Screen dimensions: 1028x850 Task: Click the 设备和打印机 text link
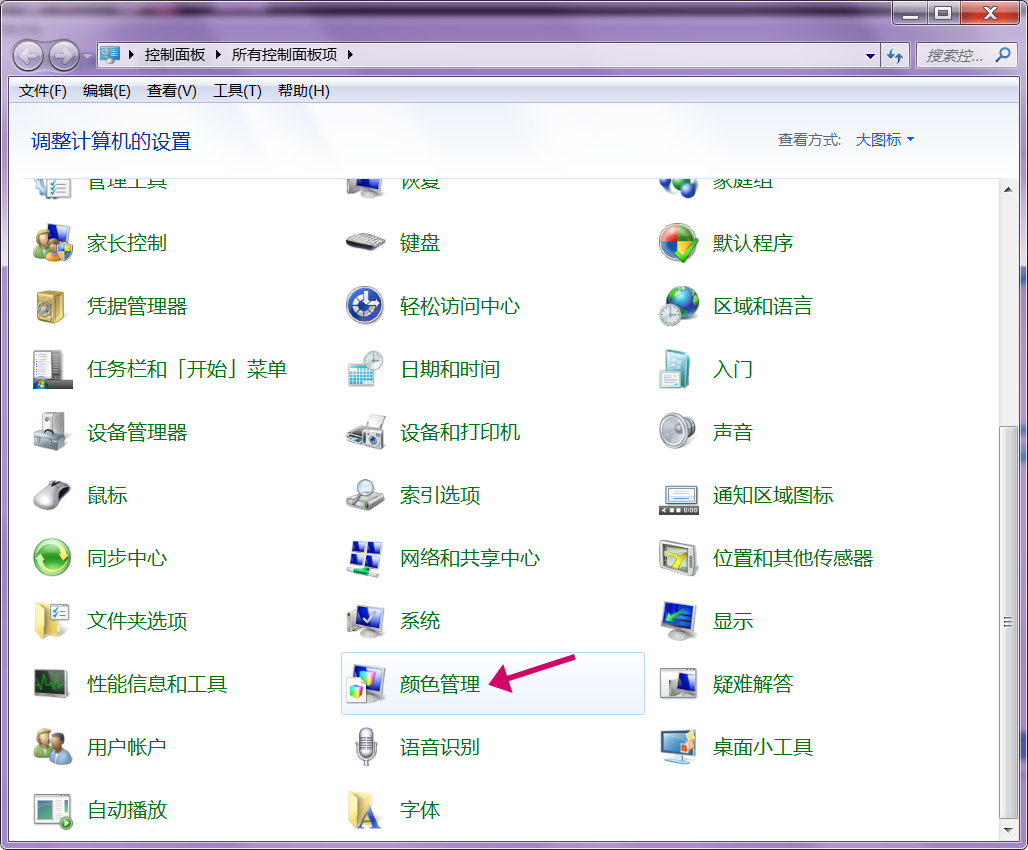[460, 432]
